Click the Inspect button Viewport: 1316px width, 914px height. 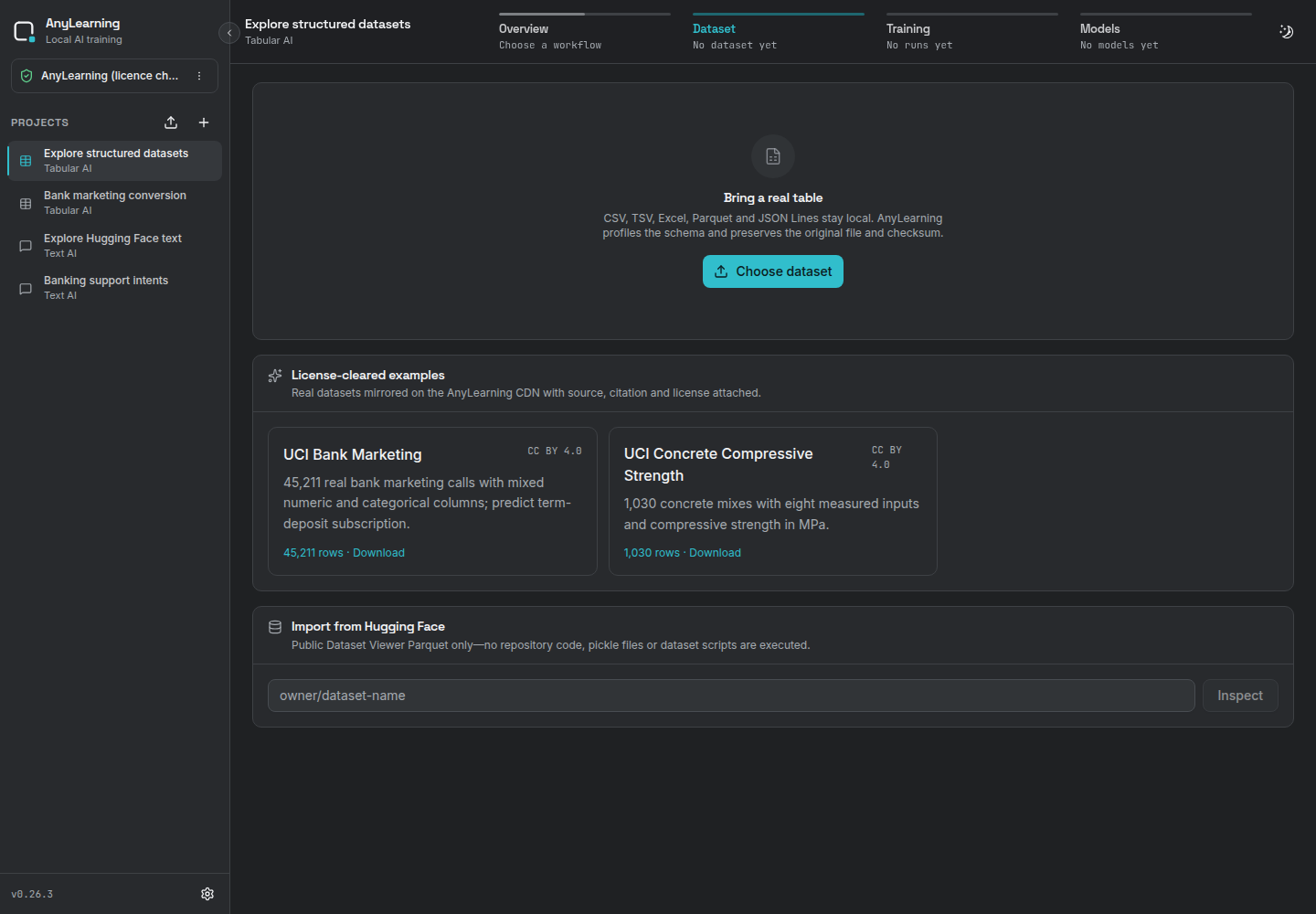click(x=1240, y=696)
